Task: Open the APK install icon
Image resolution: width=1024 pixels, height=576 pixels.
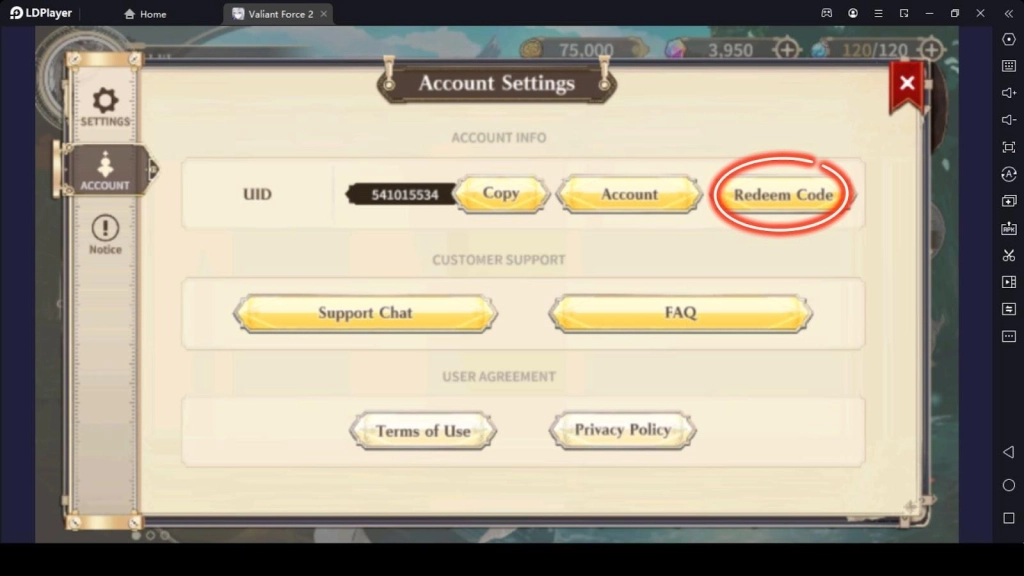Action: pyautogui.click(x=1009, y=228)
